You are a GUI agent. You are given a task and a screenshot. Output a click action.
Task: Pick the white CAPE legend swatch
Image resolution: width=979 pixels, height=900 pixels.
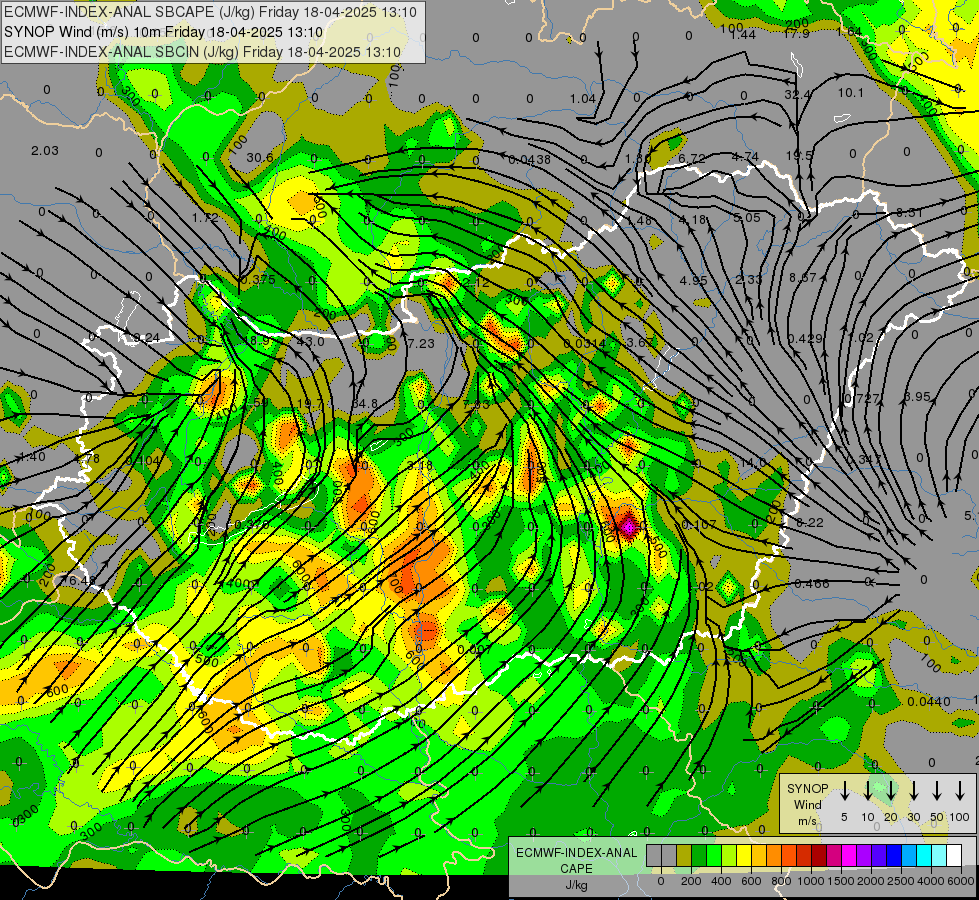pos(953,856)
